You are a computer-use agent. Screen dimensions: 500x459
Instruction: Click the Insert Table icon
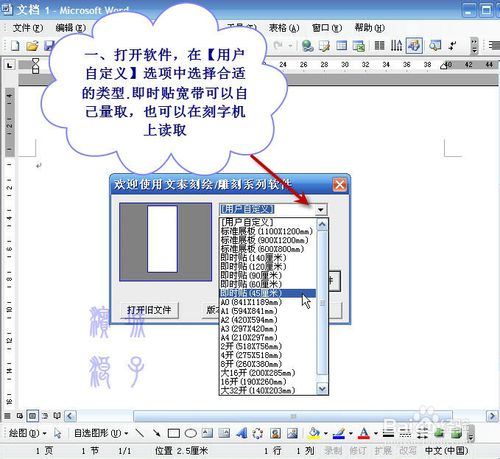point(341,46)
